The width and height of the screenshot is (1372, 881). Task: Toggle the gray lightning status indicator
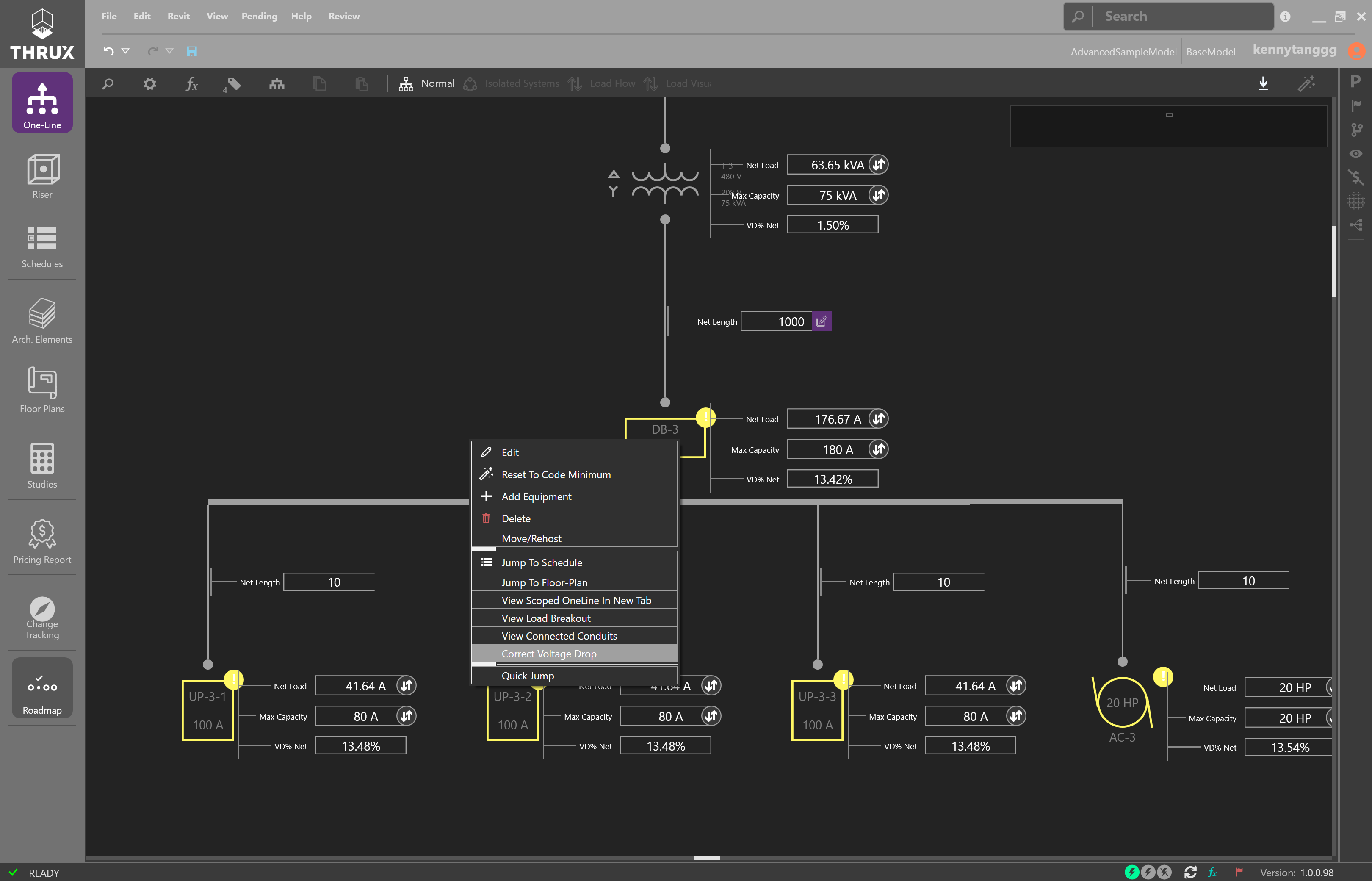pos(1148,872)
